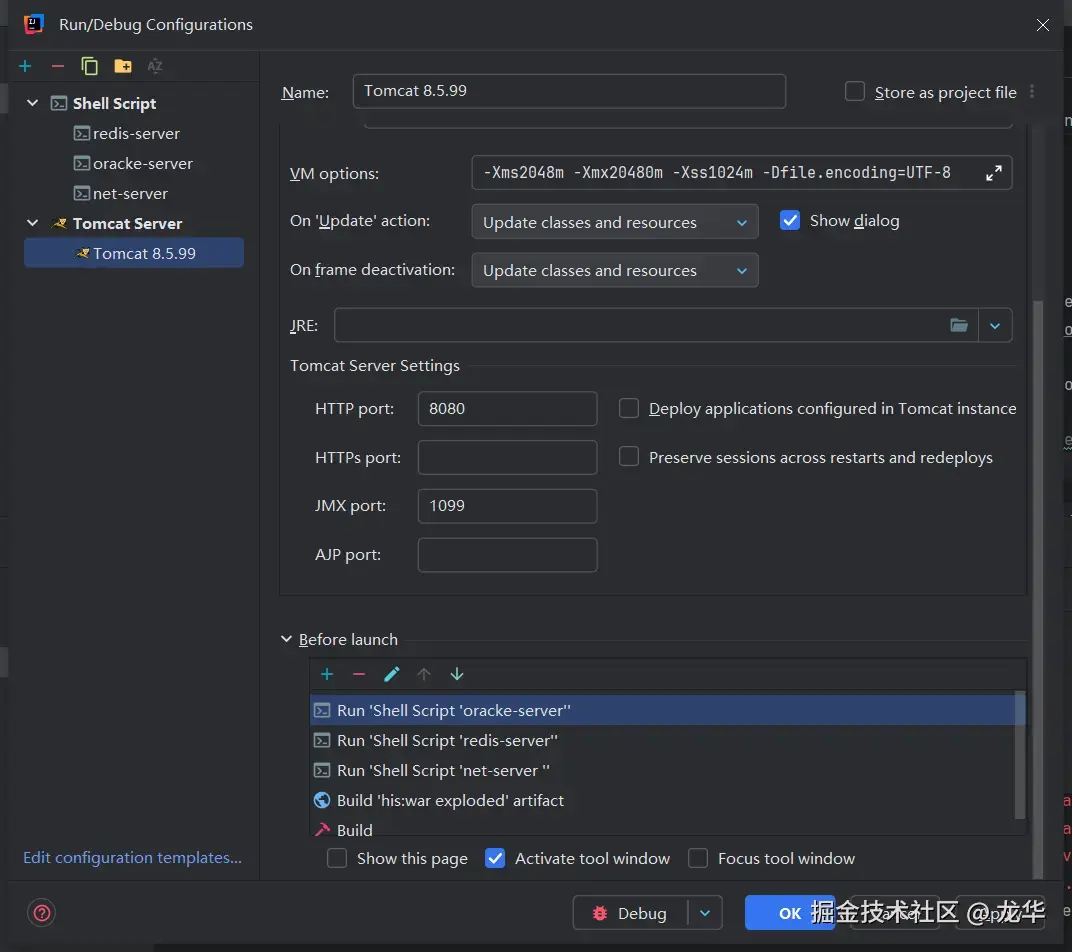Edit the selected Before launch task
1072x952 pixels.
pos(391,675)
